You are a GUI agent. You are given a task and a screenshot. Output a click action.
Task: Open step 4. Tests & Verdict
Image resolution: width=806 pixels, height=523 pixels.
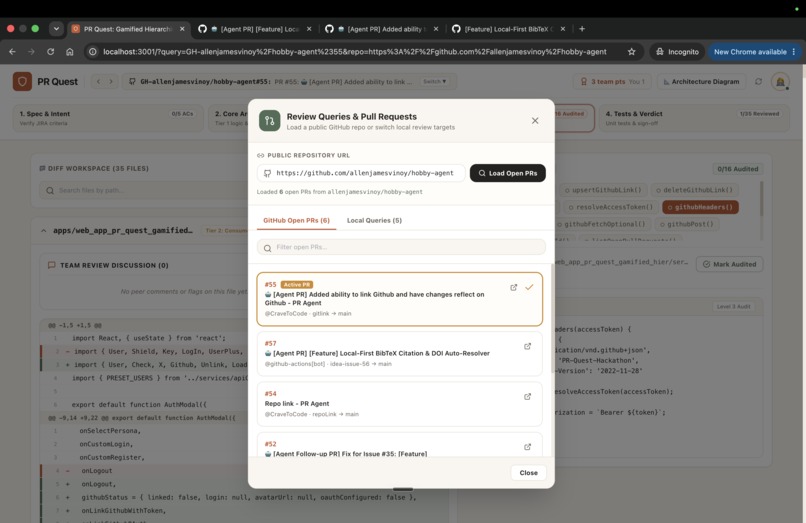[x=693, y=118]
